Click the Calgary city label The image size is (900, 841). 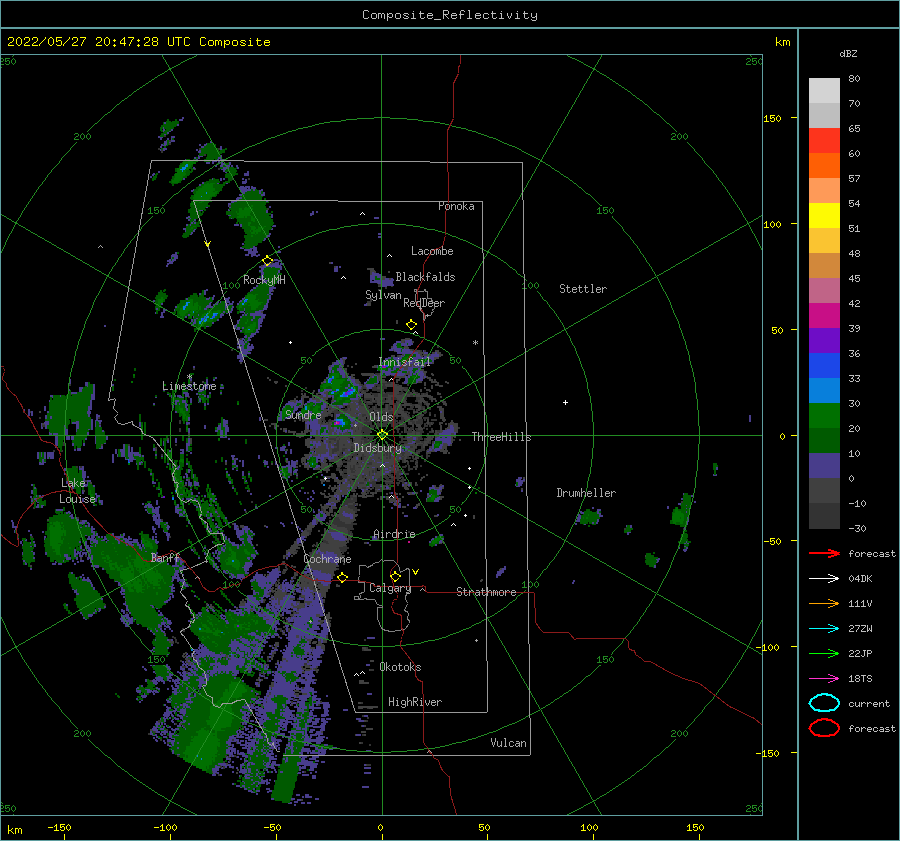(x=390, y=588)
